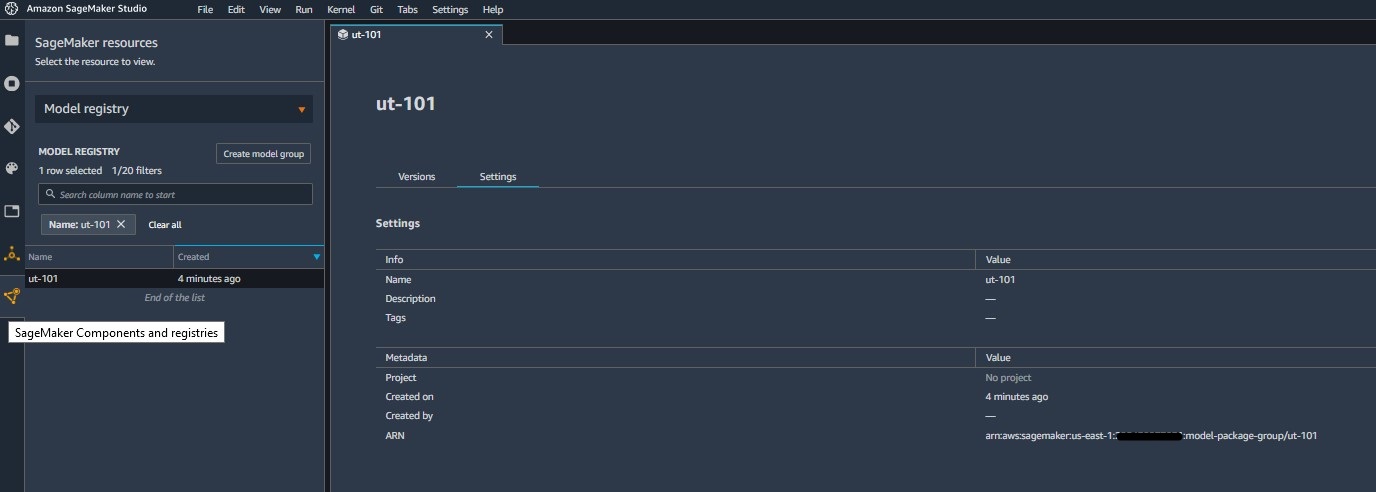Open the SageMaker JumpStart sidebar icon

pos(12,254)
